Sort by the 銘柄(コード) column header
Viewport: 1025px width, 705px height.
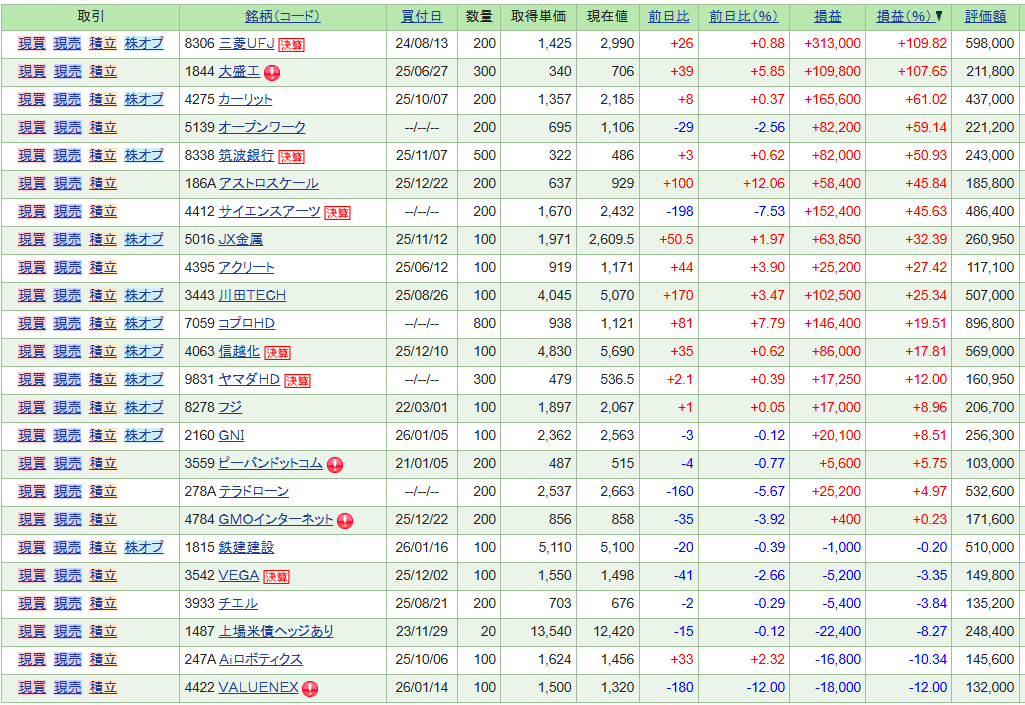(x=282, y=16)
